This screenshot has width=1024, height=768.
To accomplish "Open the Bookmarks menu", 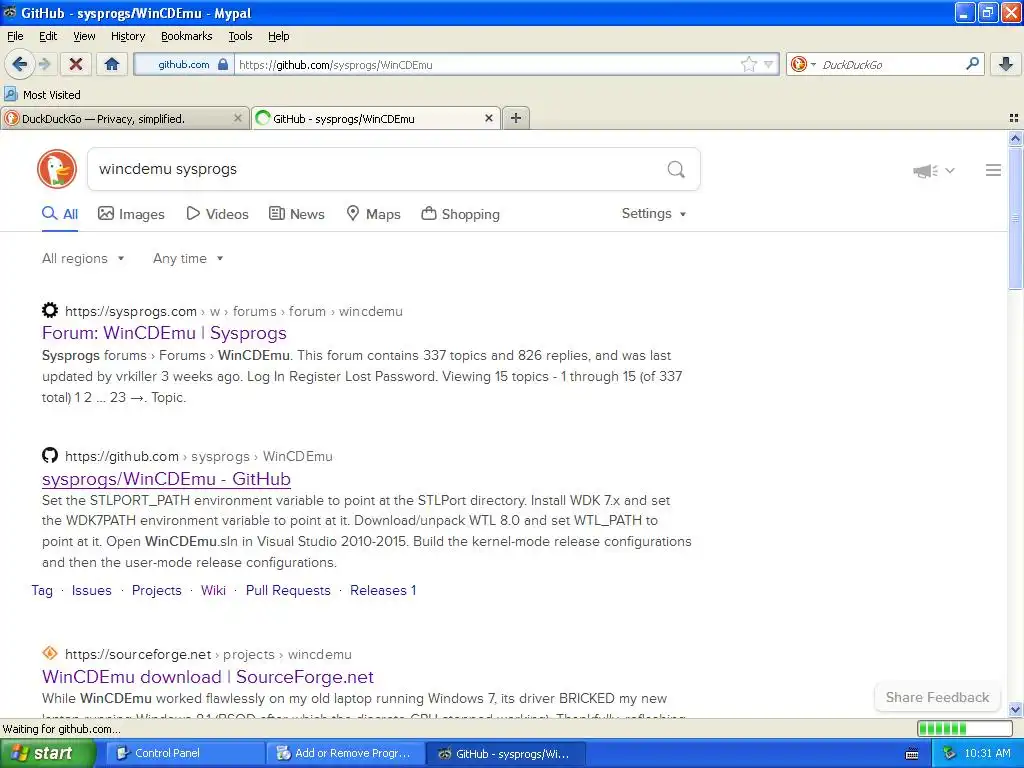I will [186, 36].
